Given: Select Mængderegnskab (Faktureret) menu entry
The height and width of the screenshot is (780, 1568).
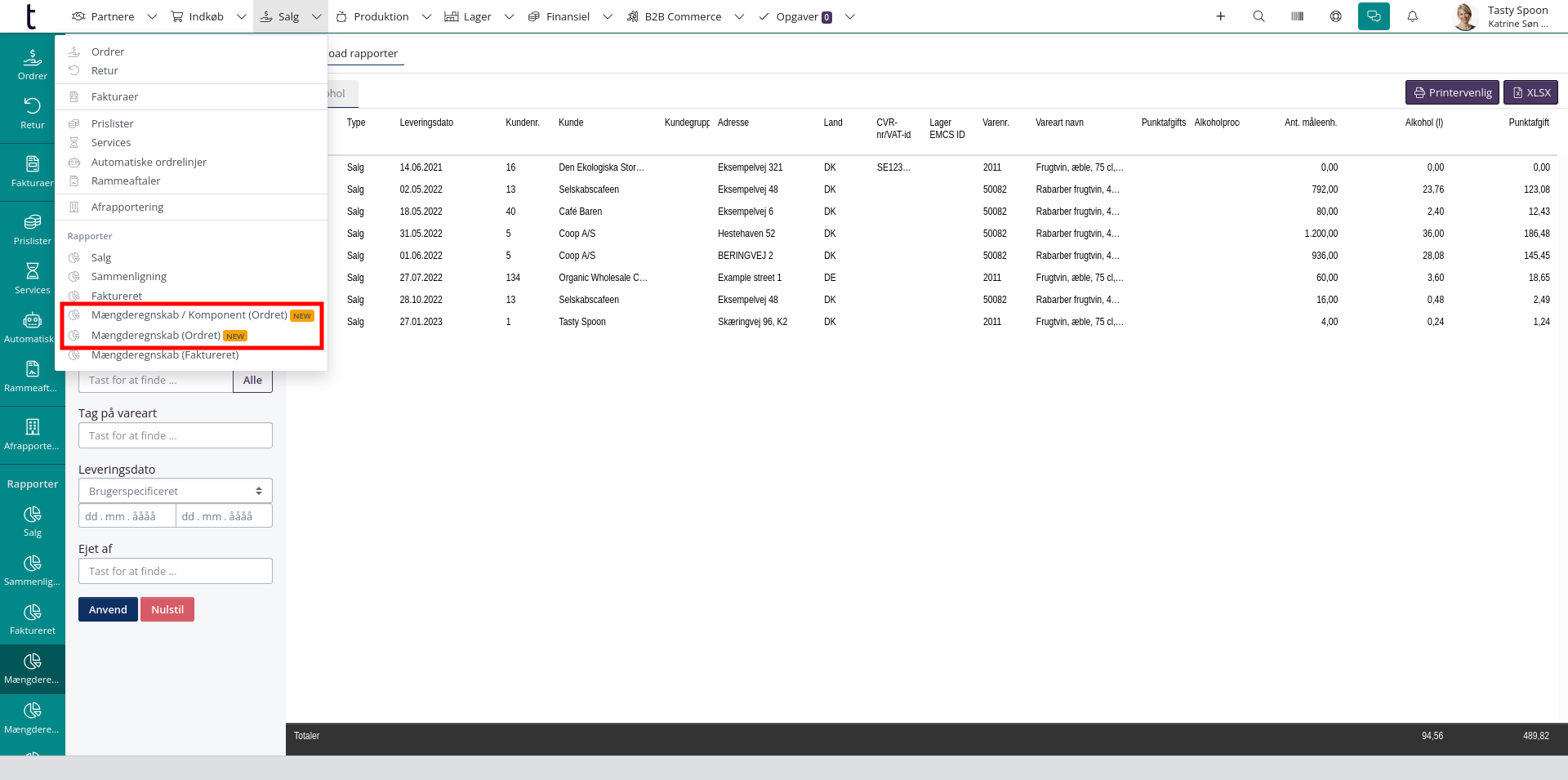Looking at the screenshot, I should 165,355.
